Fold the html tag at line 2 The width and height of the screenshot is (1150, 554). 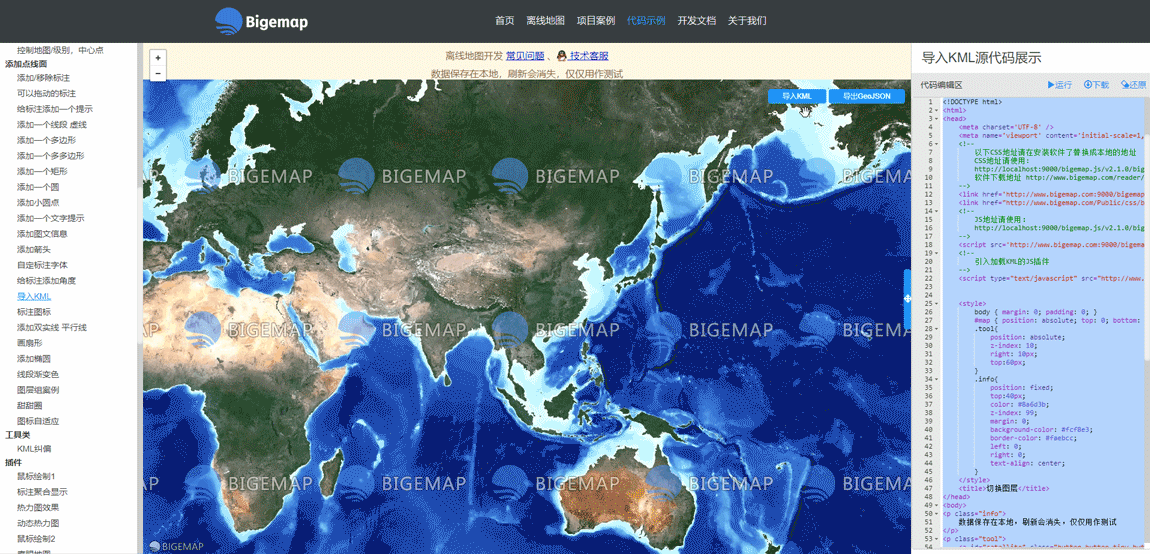coord(937,110)
